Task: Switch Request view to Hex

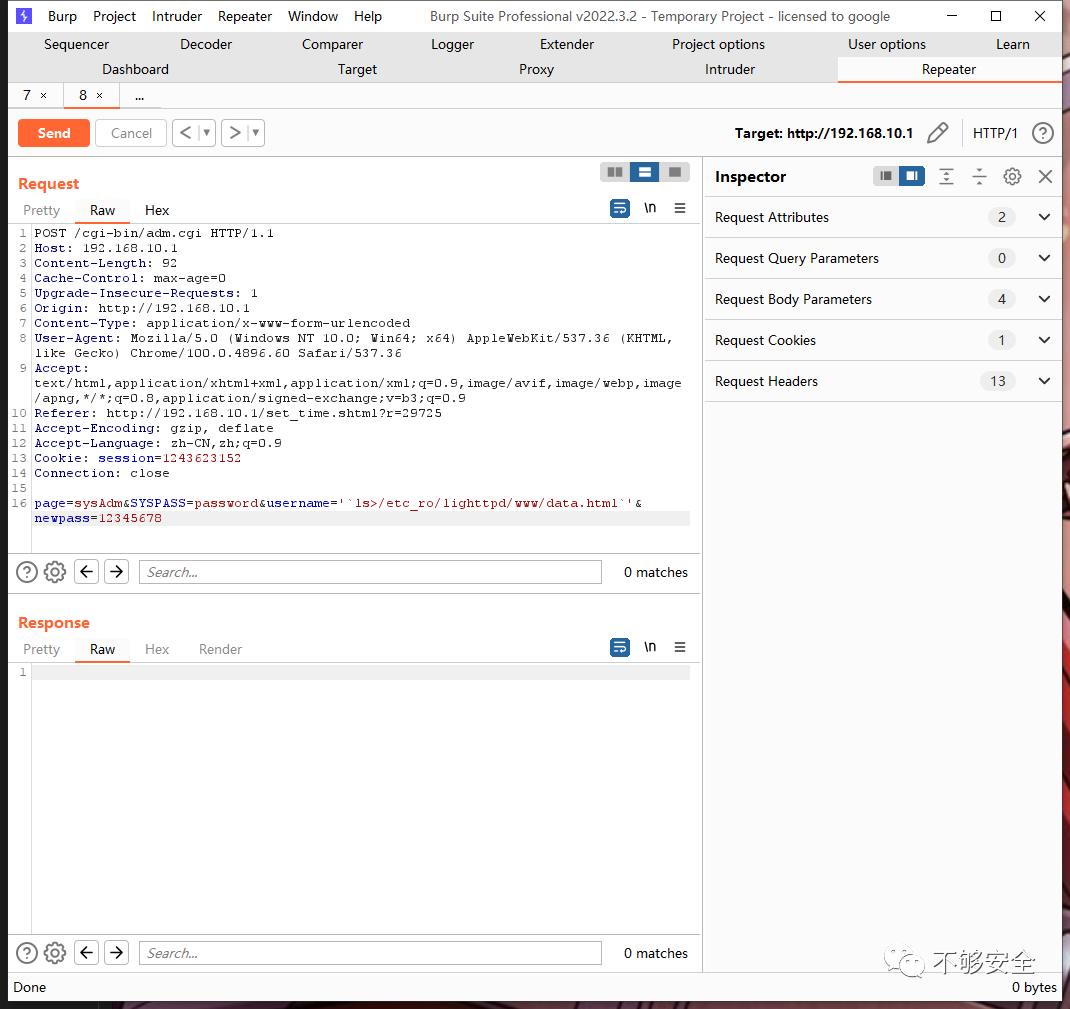Action: pos(157,210)
